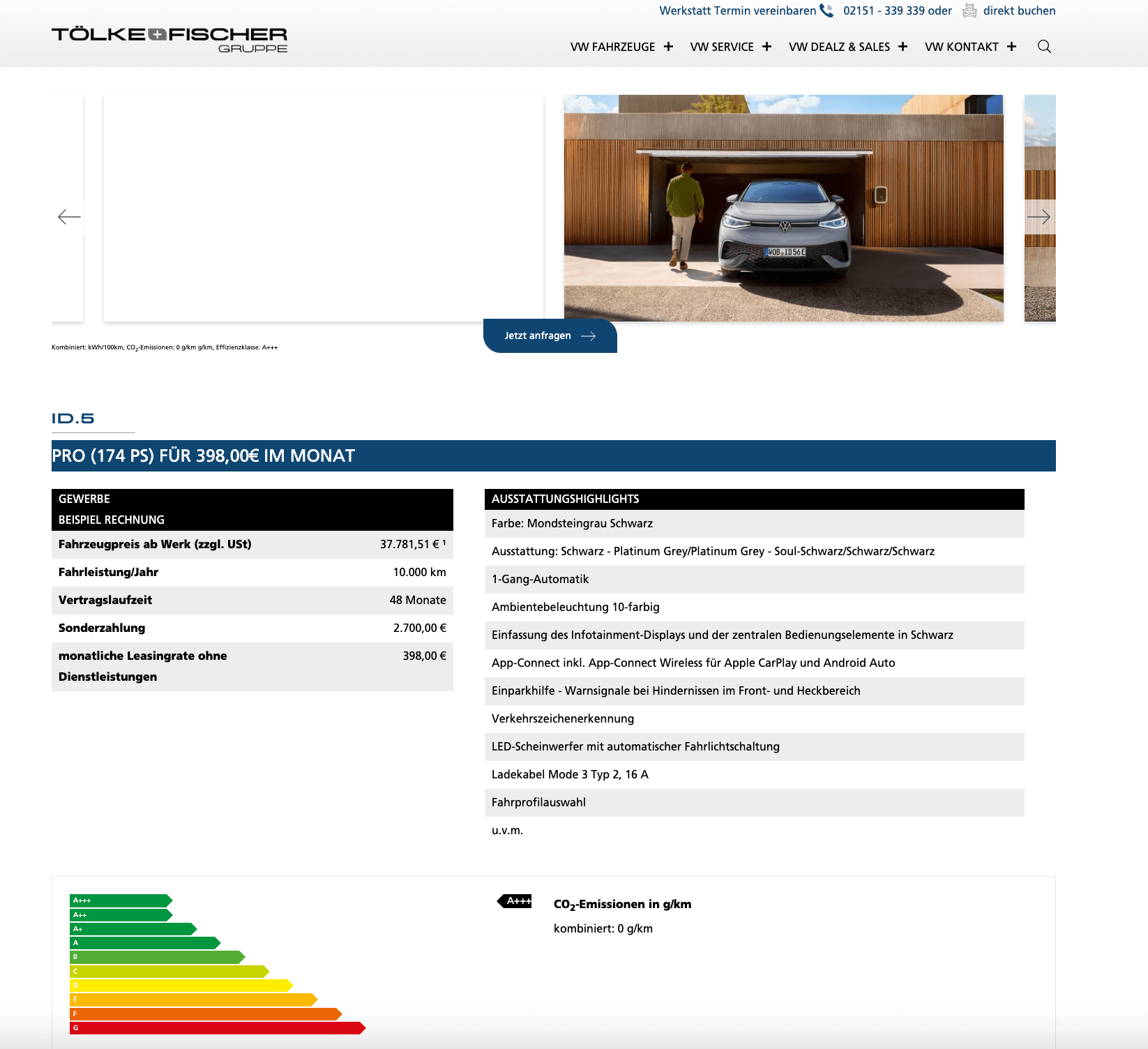Click the green A+++ energy label bar

[121, 900]
